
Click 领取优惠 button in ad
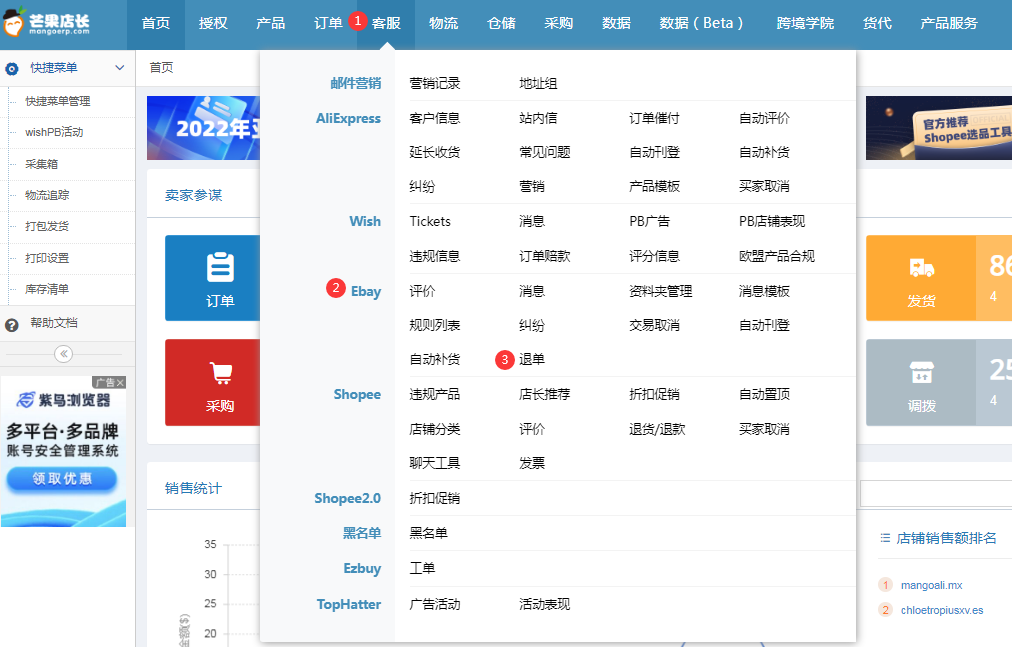pyautogui.click(x=62, y=479)
